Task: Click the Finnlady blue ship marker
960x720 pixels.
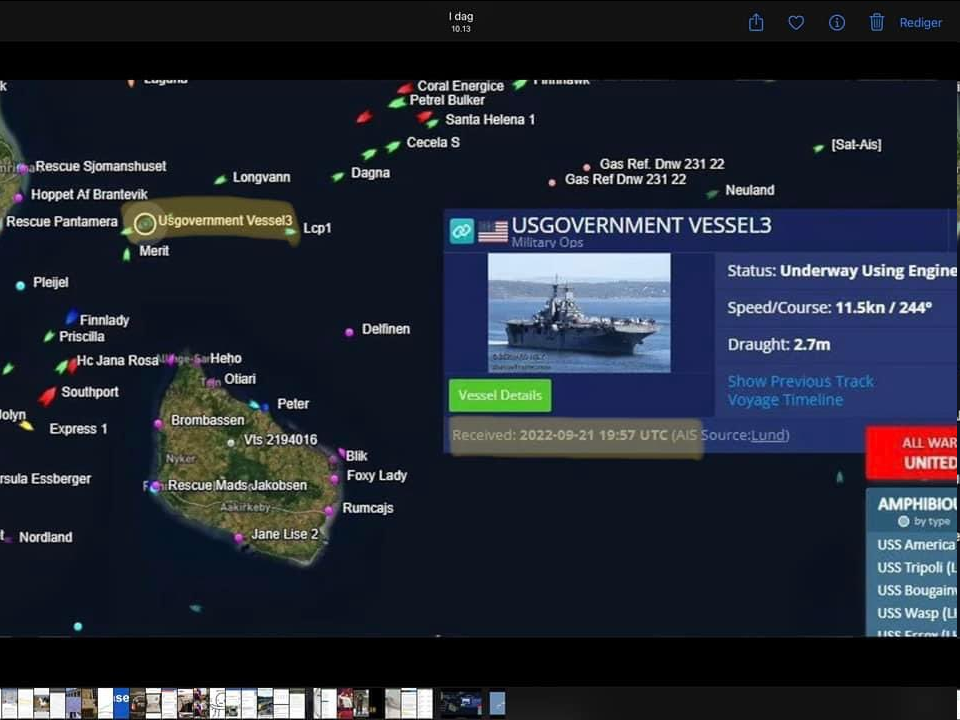Action: tap(72, 317)
